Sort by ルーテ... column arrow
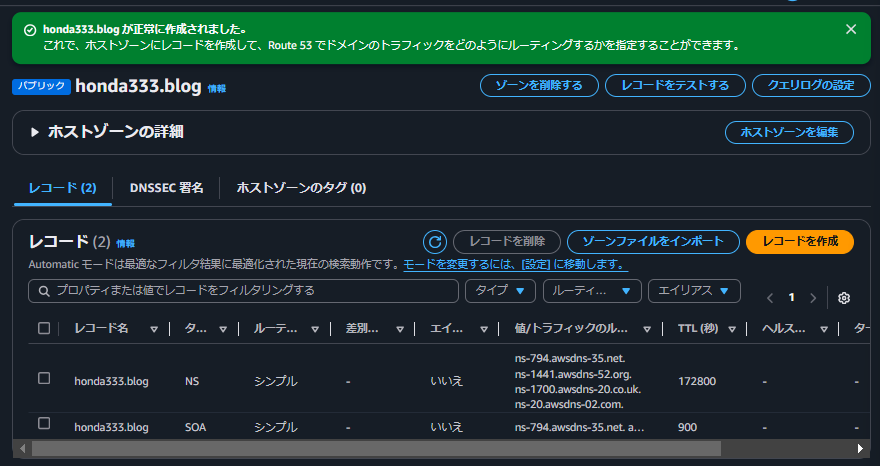Image resolution: width=880 pixels, height=466 pixels. 315,330
